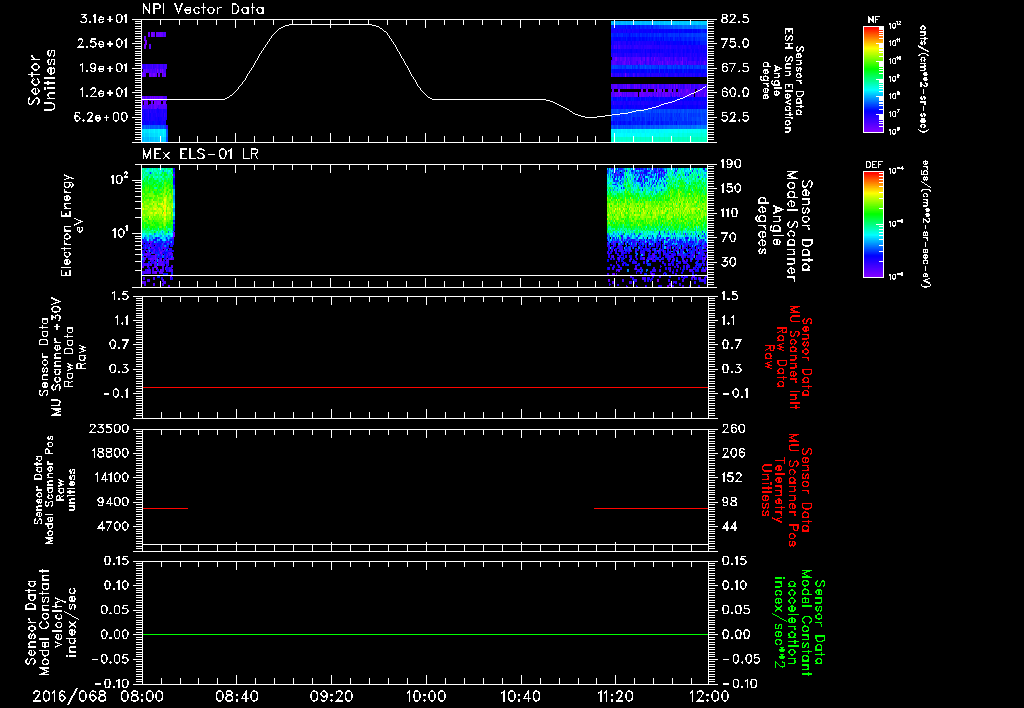The image size is (1024, 708).
Task: Click the '206' telemetry tick label
Action: coord(732,453)
